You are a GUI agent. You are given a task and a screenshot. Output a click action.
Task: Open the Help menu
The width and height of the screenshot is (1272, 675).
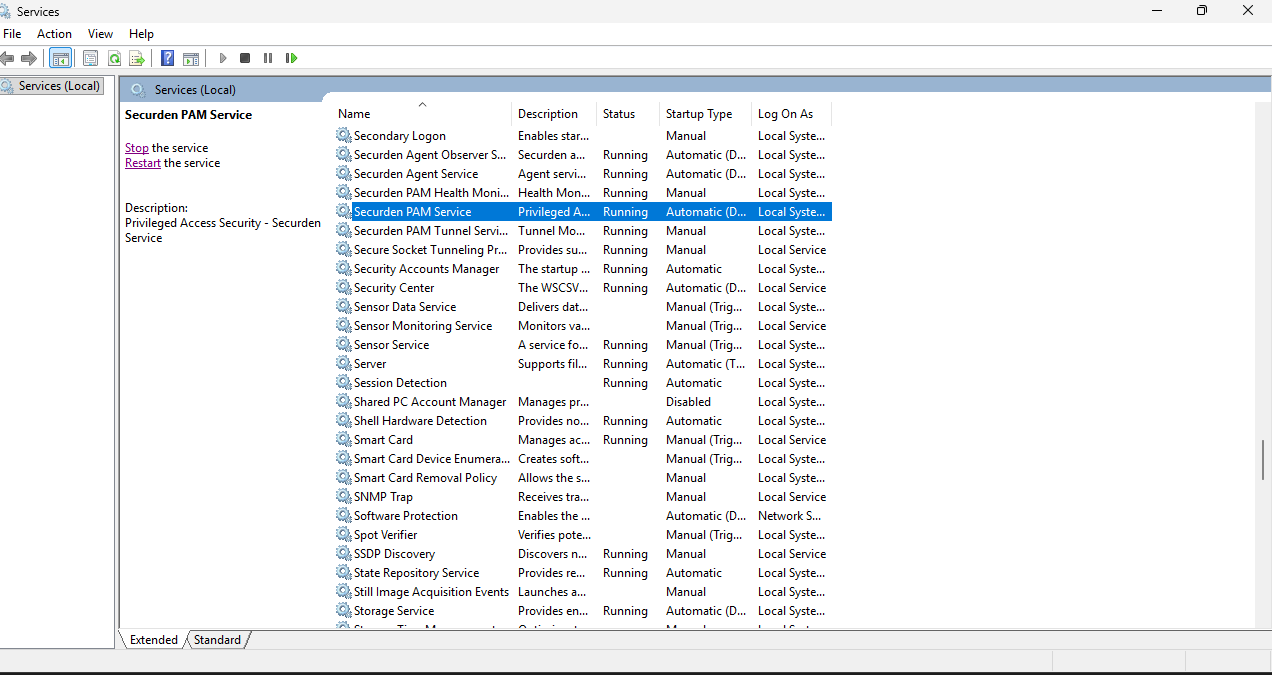pos(141,34)
